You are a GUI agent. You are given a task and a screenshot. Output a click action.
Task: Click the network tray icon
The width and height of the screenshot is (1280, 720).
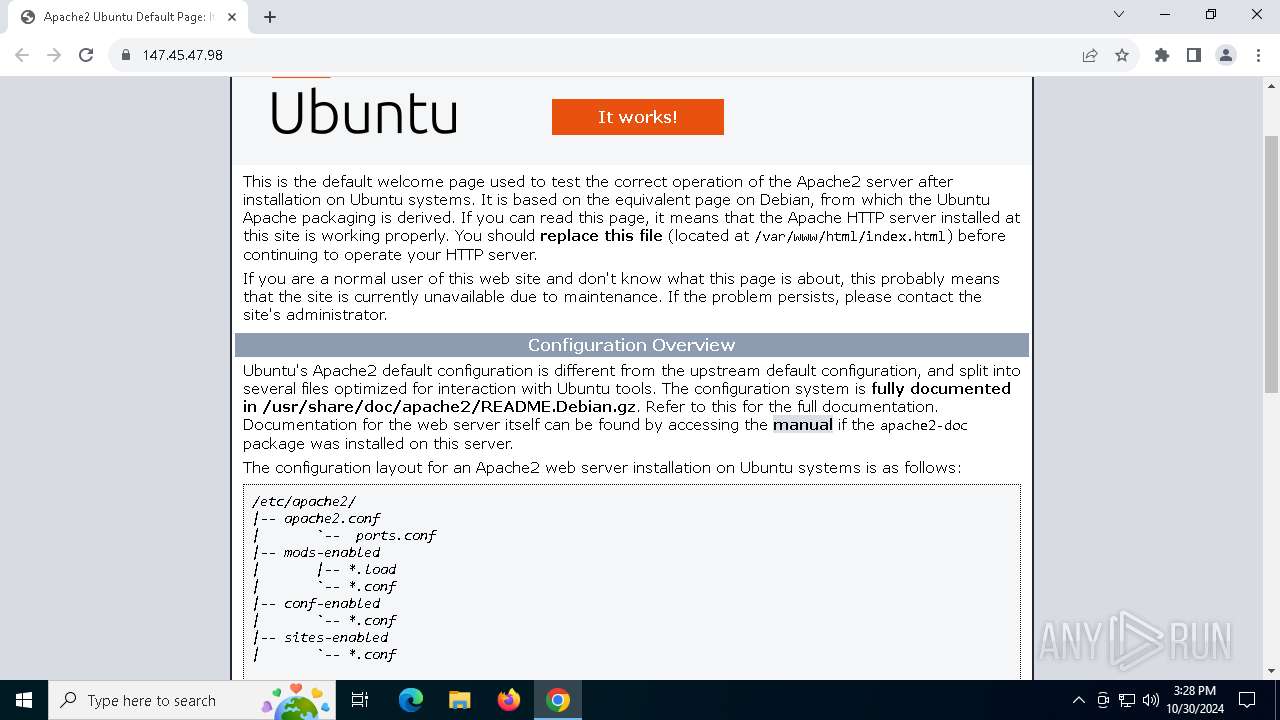1127,700
